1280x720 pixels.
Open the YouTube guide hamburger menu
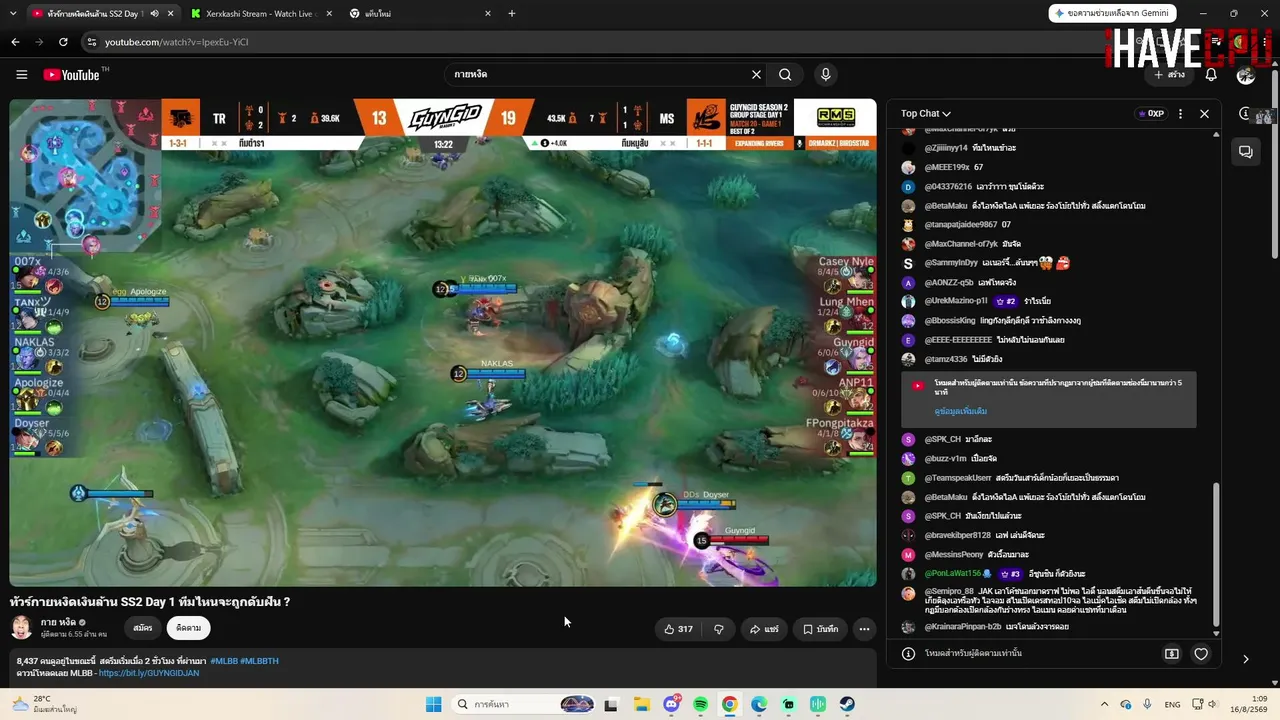point(21,74)
